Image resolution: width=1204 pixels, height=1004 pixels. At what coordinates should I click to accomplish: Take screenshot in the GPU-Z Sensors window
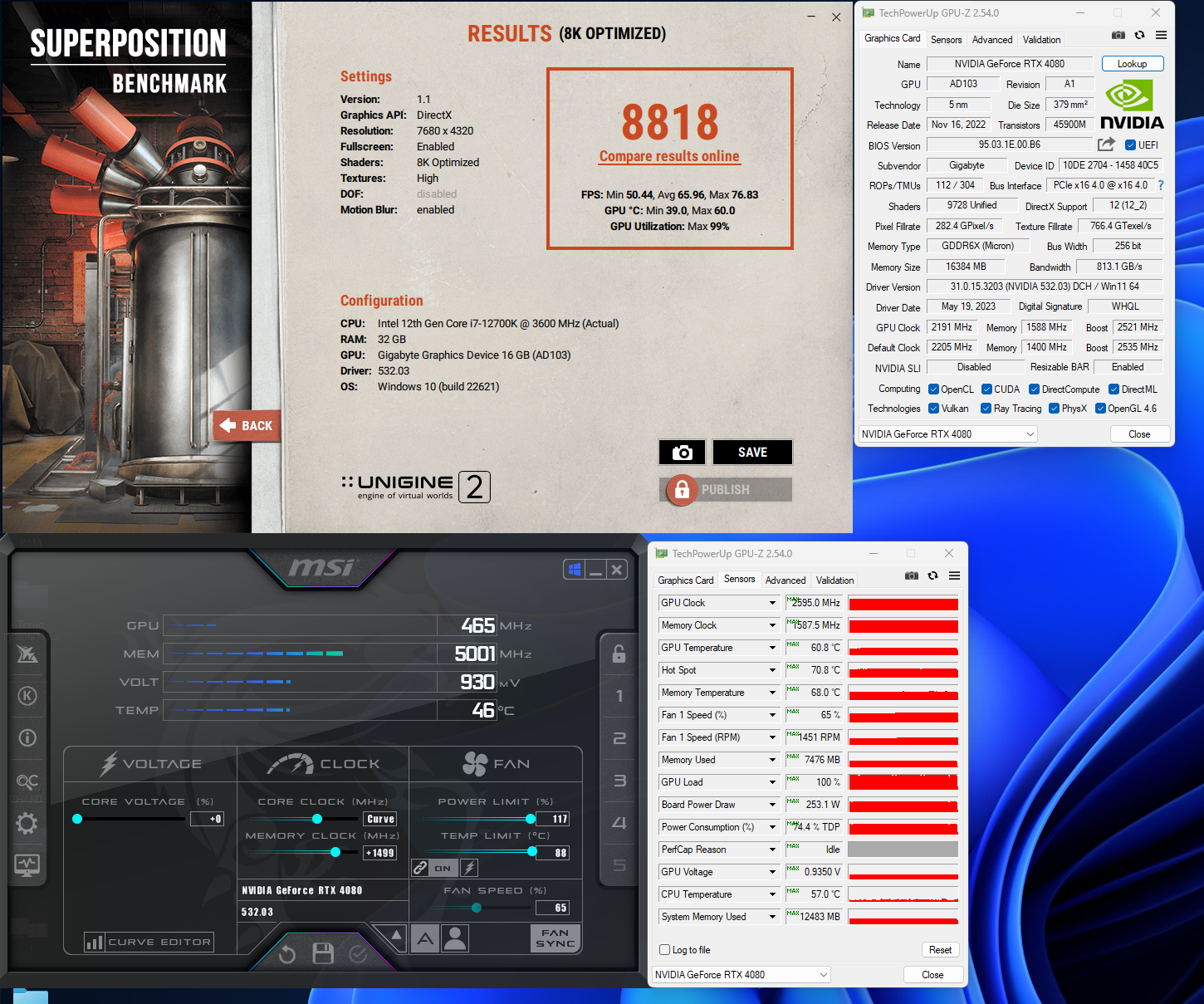click(912, 575)
